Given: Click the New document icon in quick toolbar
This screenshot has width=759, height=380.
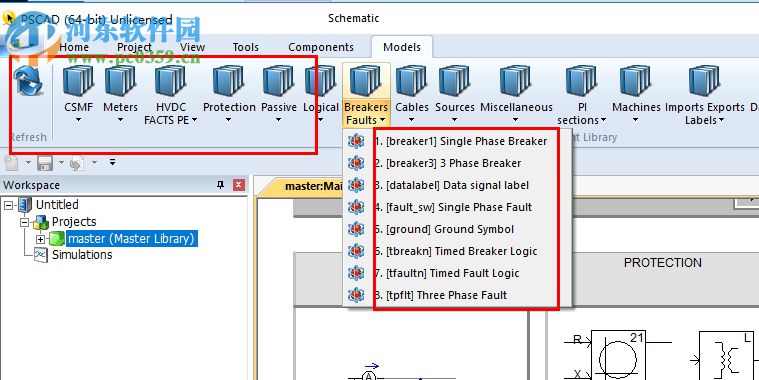Looking at the screenshot, I should [x=12, y=163].
